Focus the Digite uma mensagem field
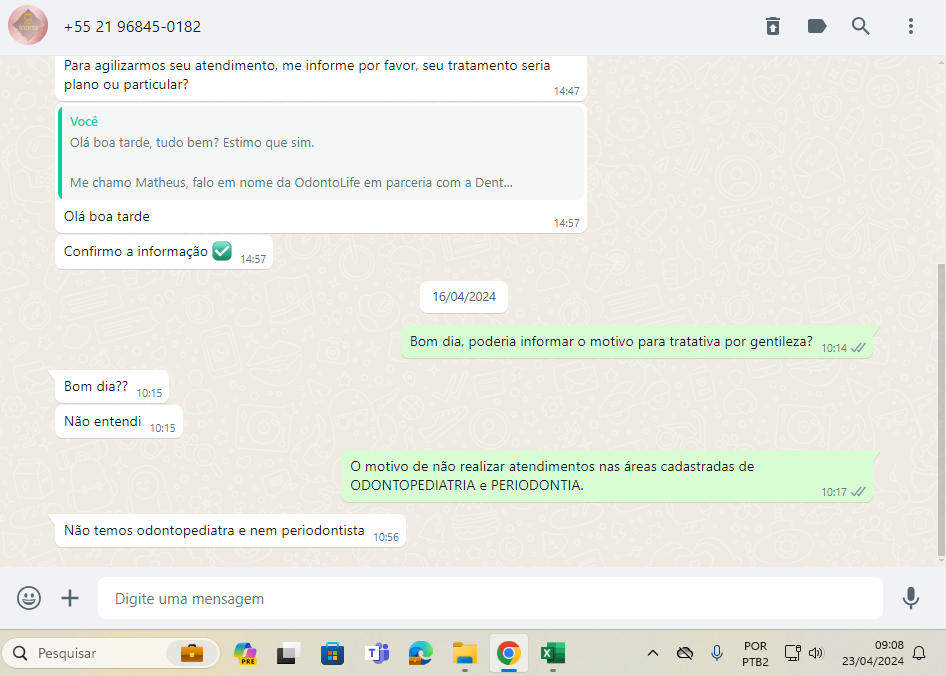Screen dimensions: 946x676 490,598
